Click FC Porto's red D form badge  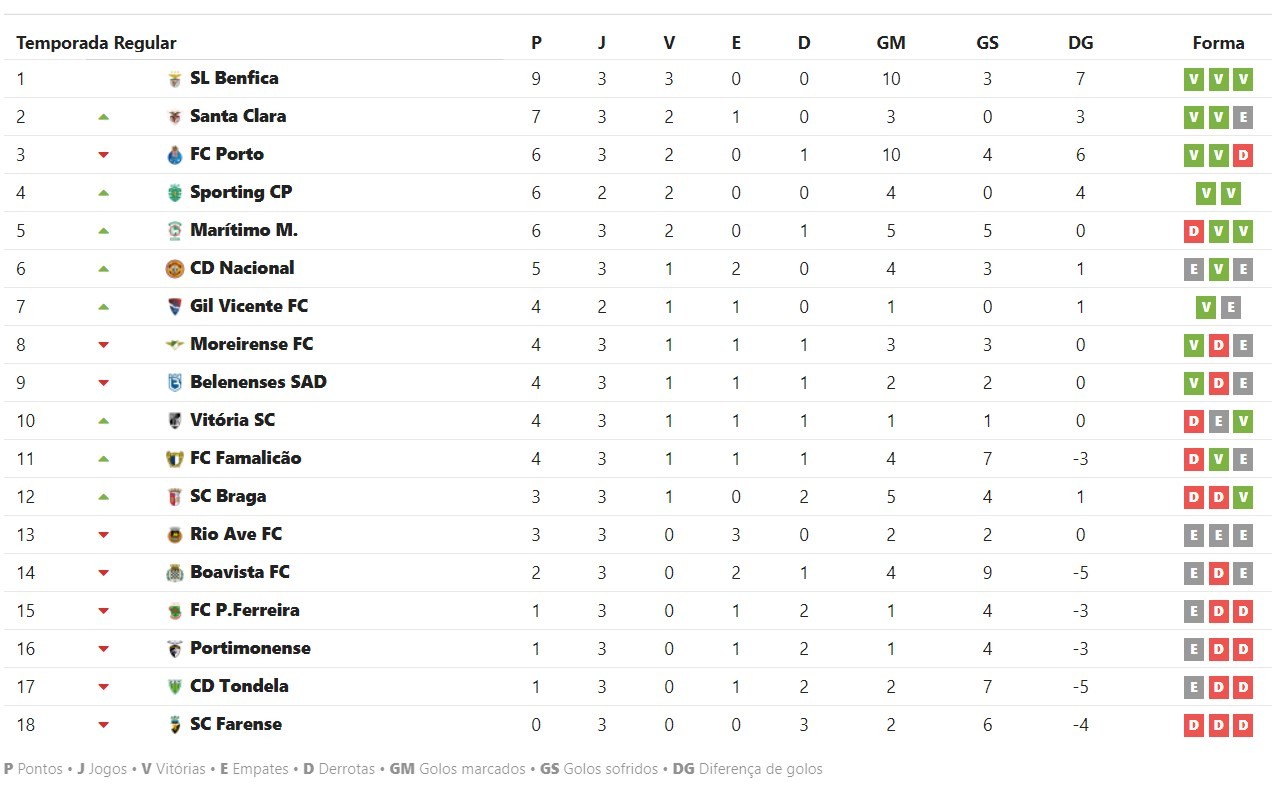(x=1243, y=155)
